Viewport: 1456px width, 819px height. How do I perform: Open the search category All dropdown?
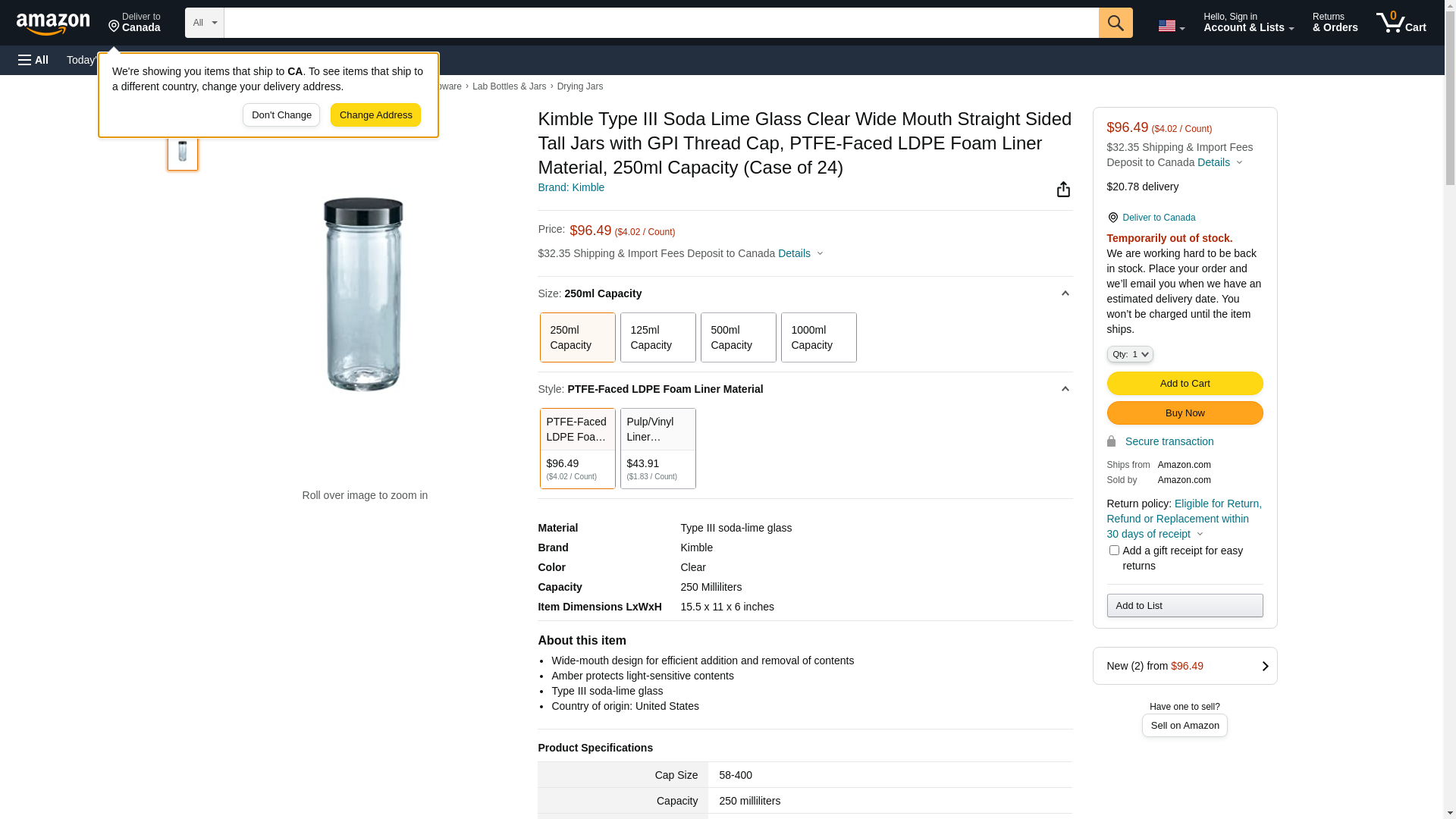pos(205,23)
